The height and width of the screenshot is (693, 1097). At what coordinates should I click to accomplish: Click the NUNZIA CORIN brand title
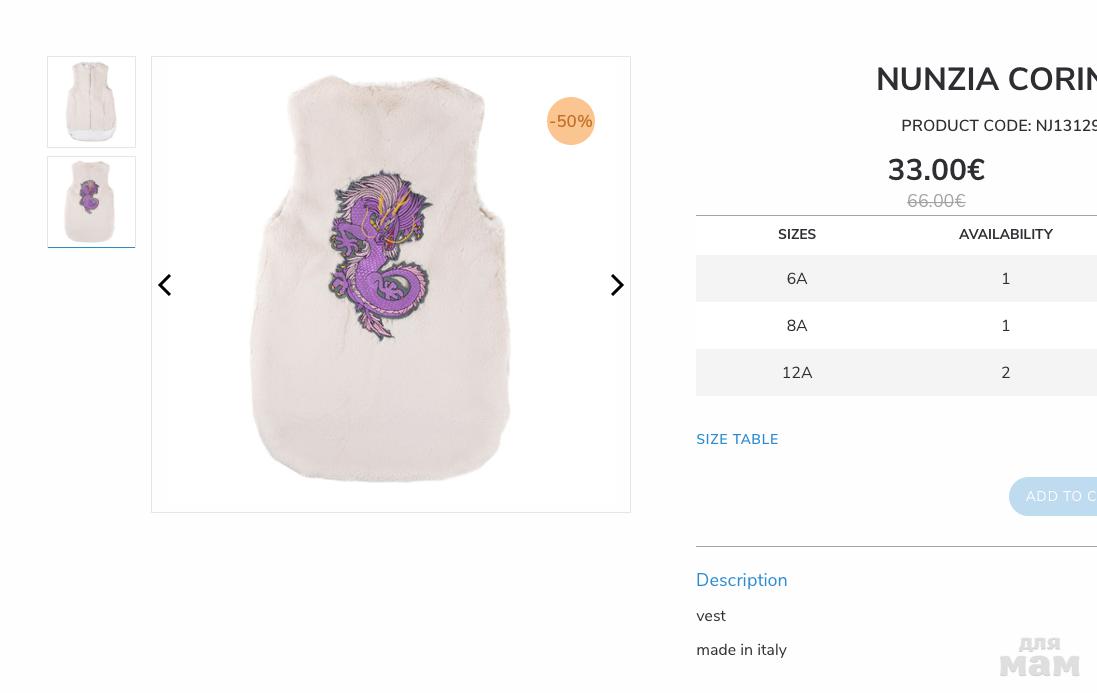tap(985, 80)
